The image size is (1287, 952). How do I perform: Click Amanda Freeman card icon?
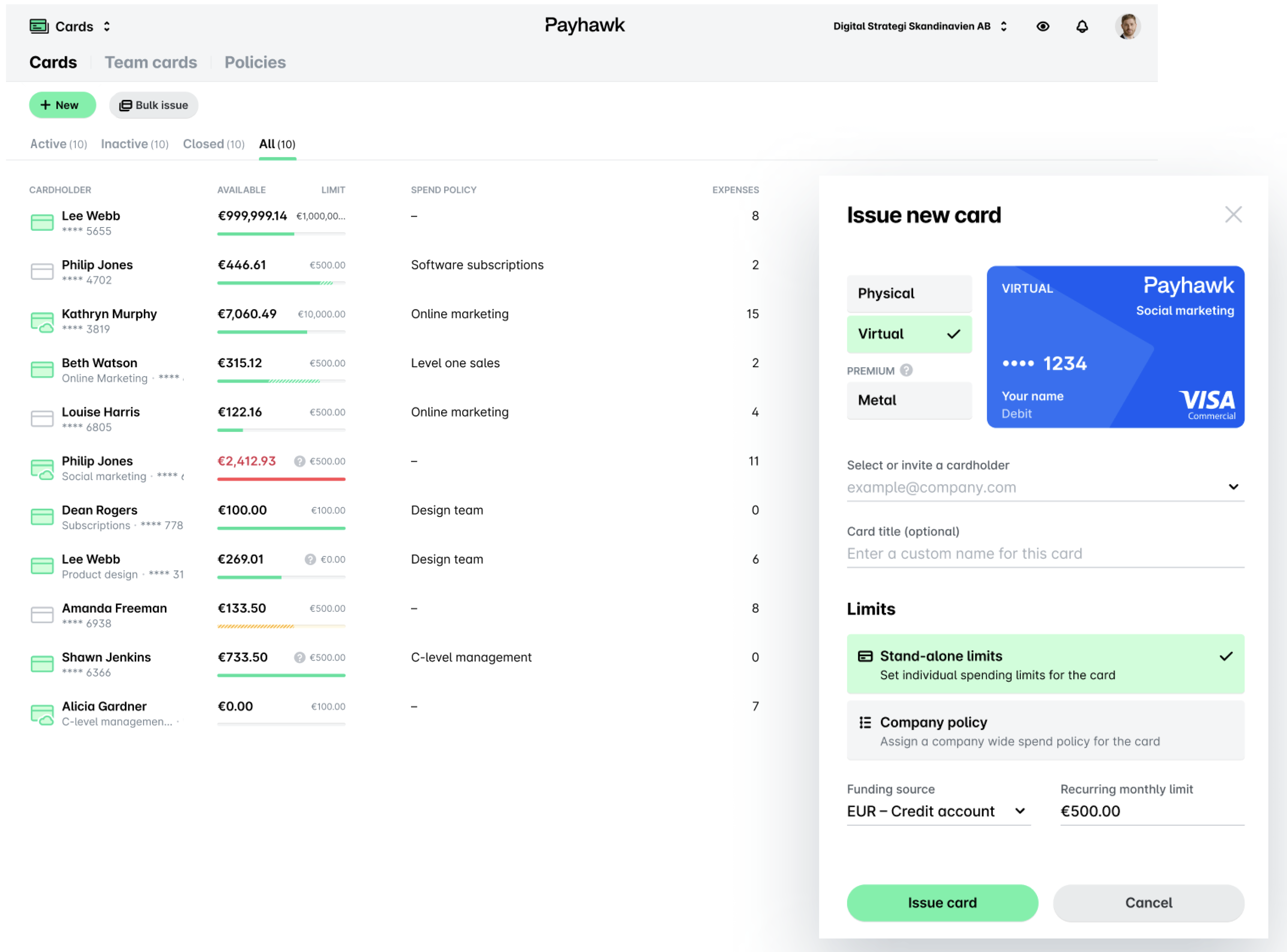pyautogui.click(x=42, y=615)
